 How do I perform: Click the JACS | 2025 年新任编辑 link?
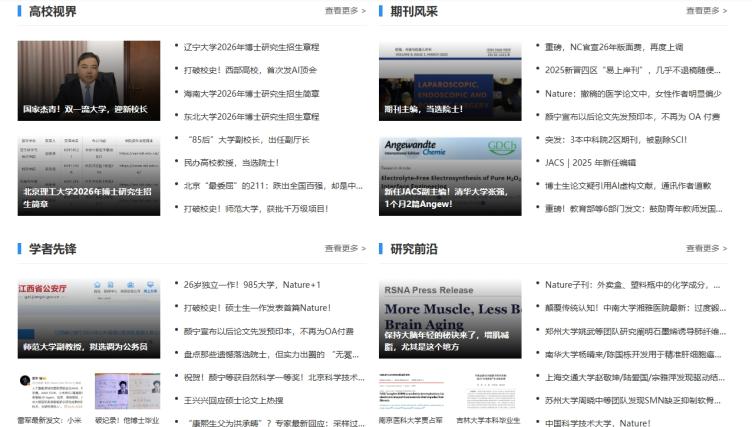590,162
